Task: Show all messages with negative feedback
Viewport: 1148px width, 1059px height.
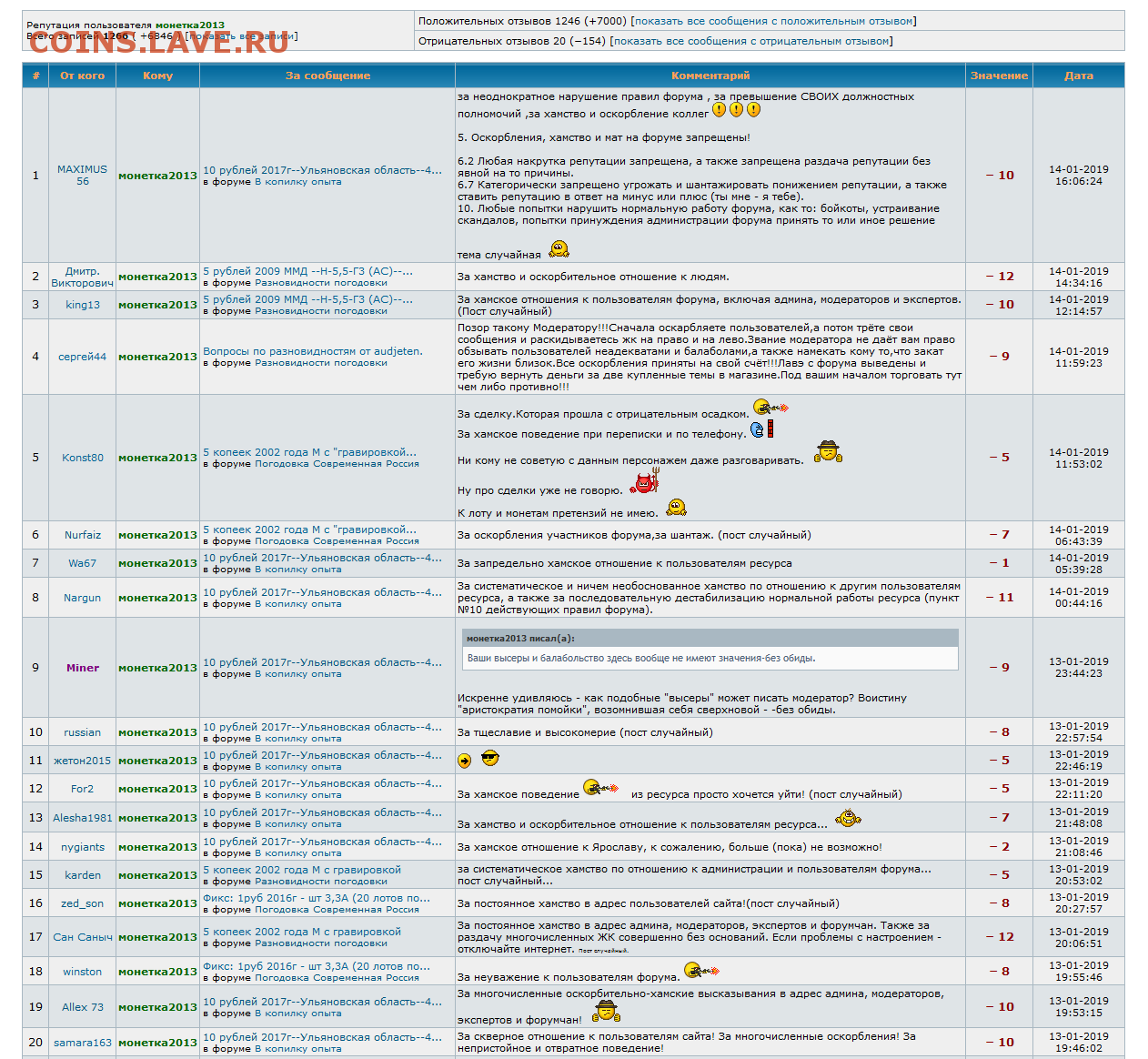Action: coord(751,41)
